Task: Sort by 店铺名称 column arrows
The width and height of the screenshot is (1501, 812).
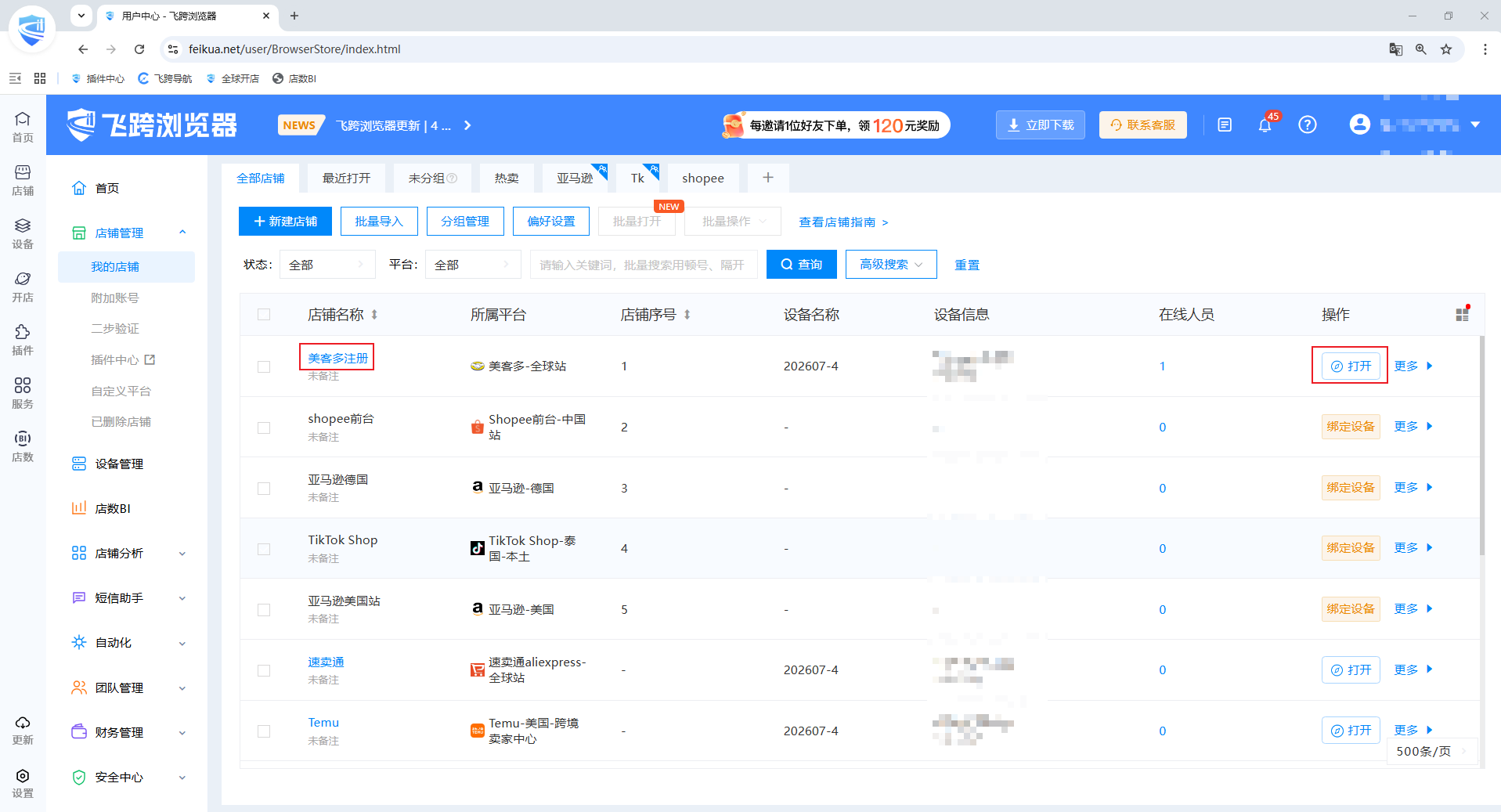Action: pyautogui.click(x=374, y=315)
